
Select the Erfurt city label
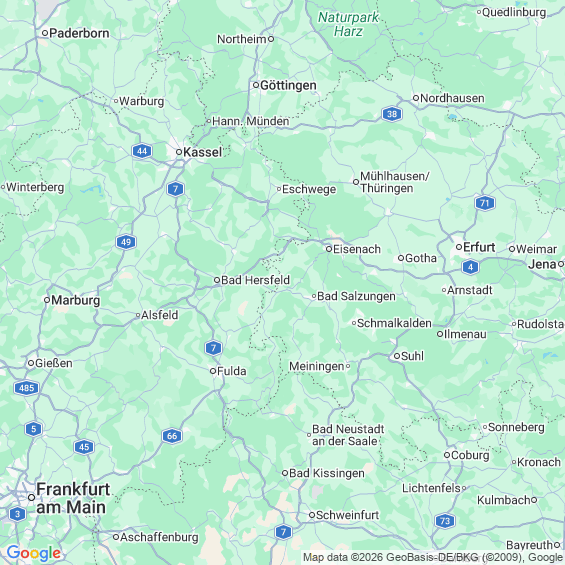pyautogui.click(x=479, y=247)
